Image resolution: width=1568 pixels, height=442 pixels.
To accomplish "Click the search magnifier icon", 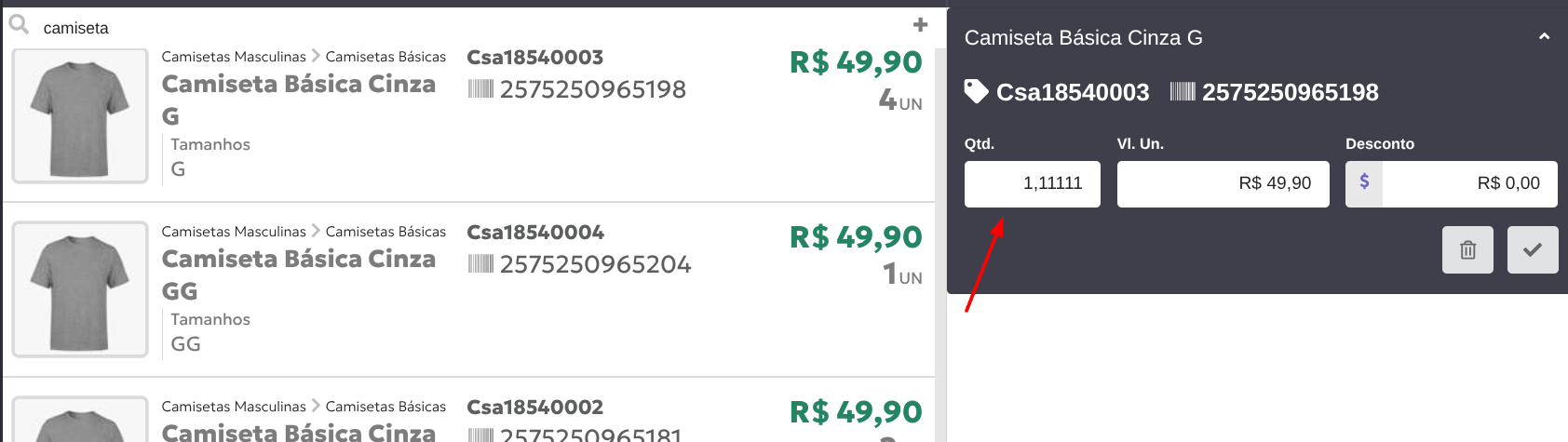I will (19, 25).
